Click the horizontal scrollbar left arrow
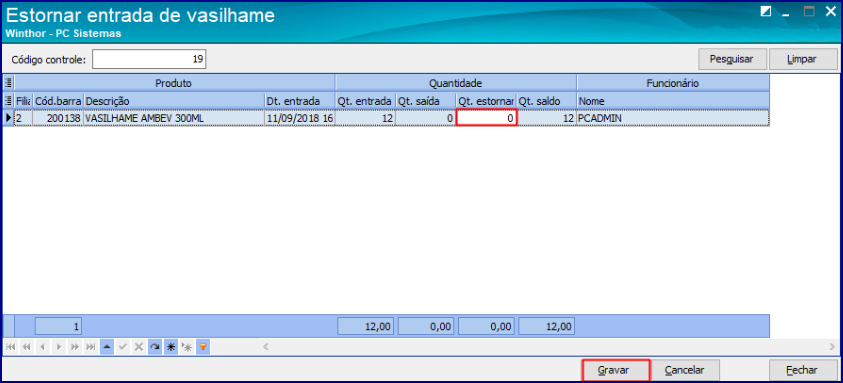Image resolution: width=843 pixels, height=383 pixels. coord(266,347)
